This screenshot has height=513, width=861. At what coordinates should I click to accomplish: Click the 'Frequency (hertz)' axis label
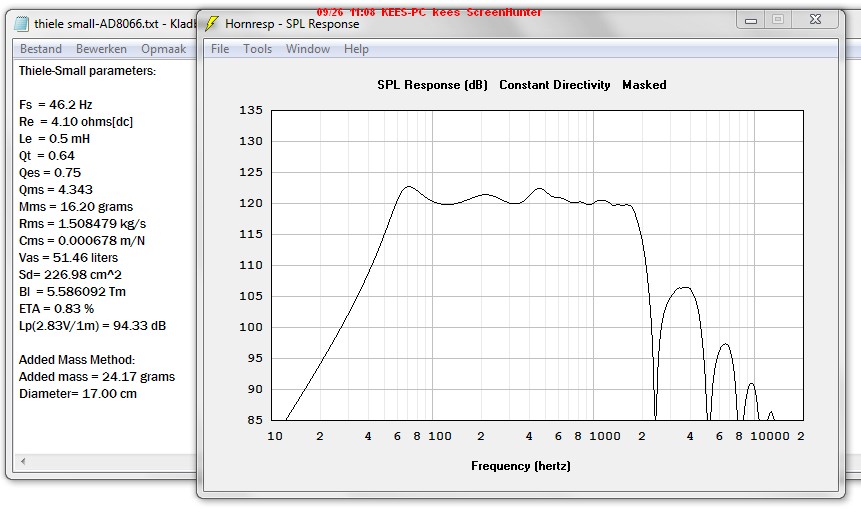521,466
